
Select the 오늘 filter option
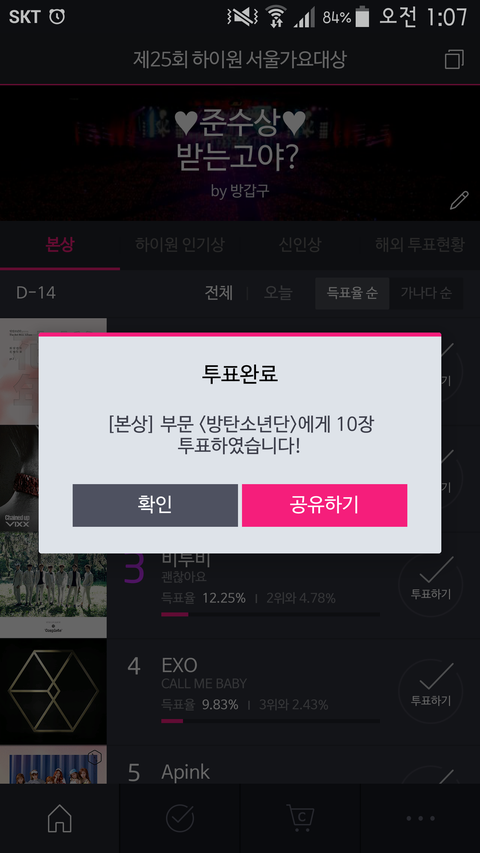pos(278,293)
